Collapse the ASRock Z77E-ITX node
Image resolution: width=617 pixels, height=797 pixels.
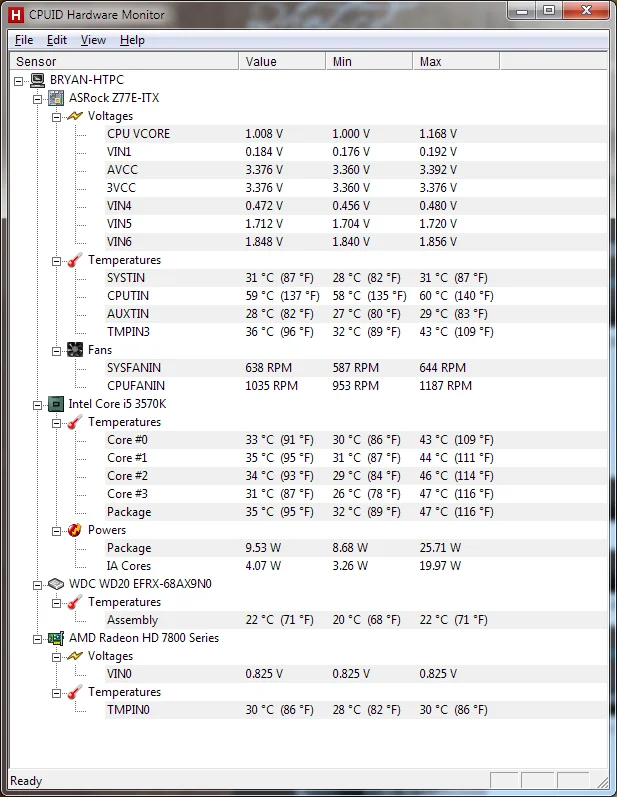pos(38,99)
